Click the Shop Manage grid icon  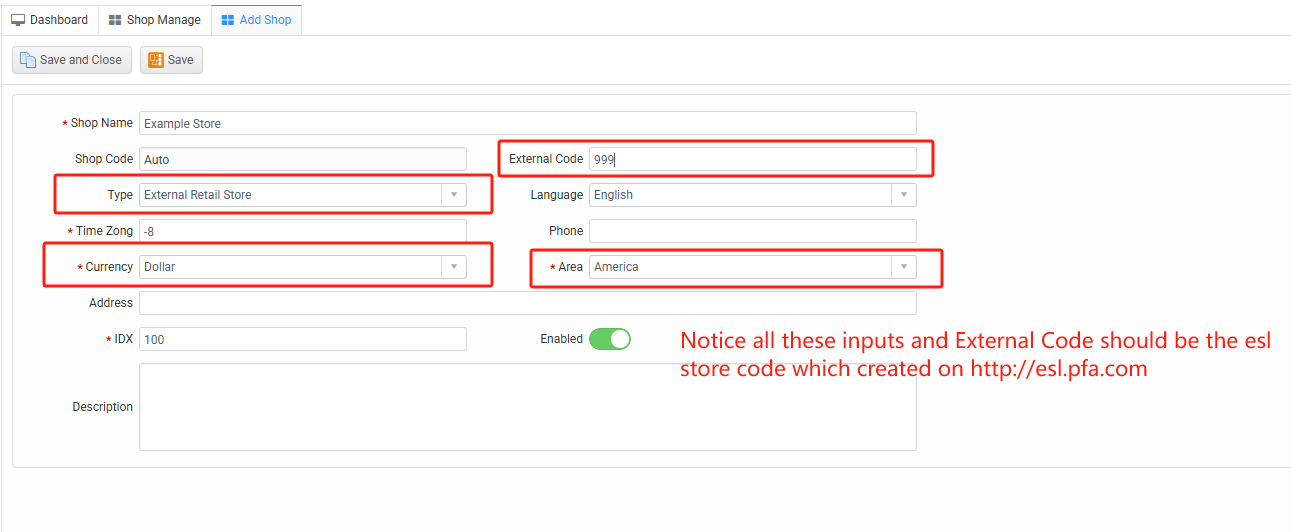[x=115, y=20]
